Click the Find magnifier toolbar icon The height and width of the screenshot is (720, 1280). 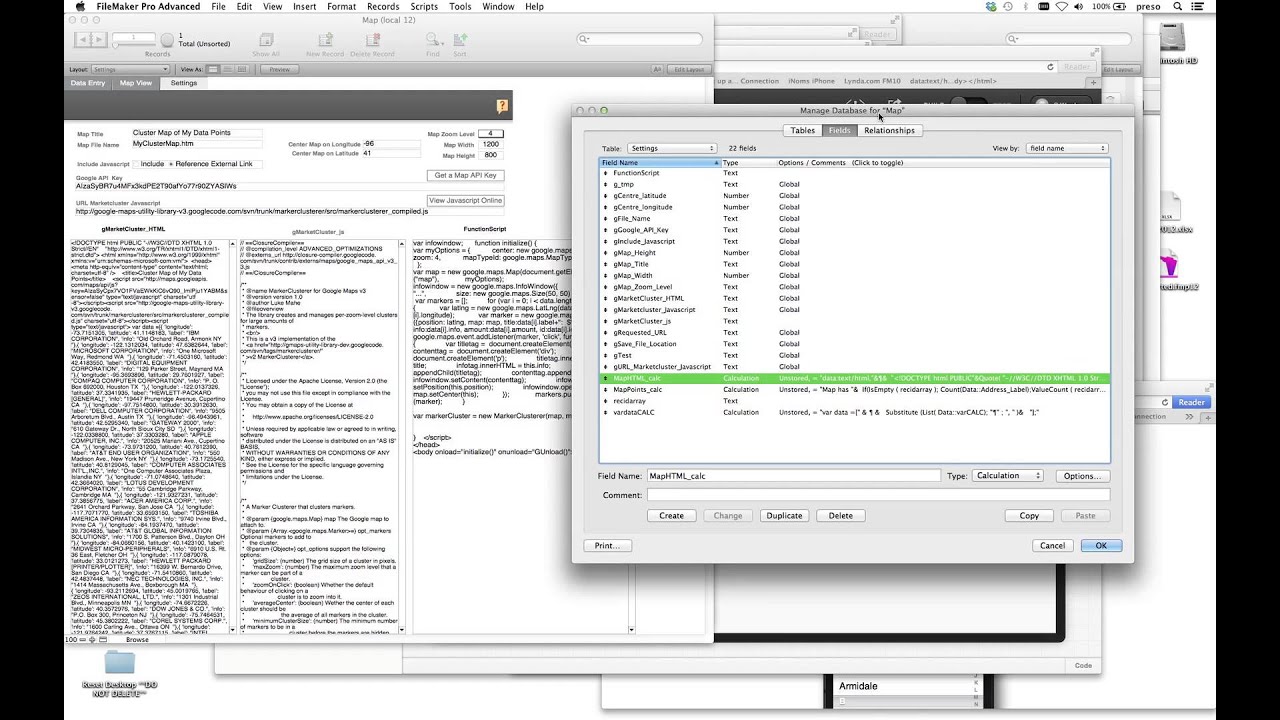(x=431, y=40)
